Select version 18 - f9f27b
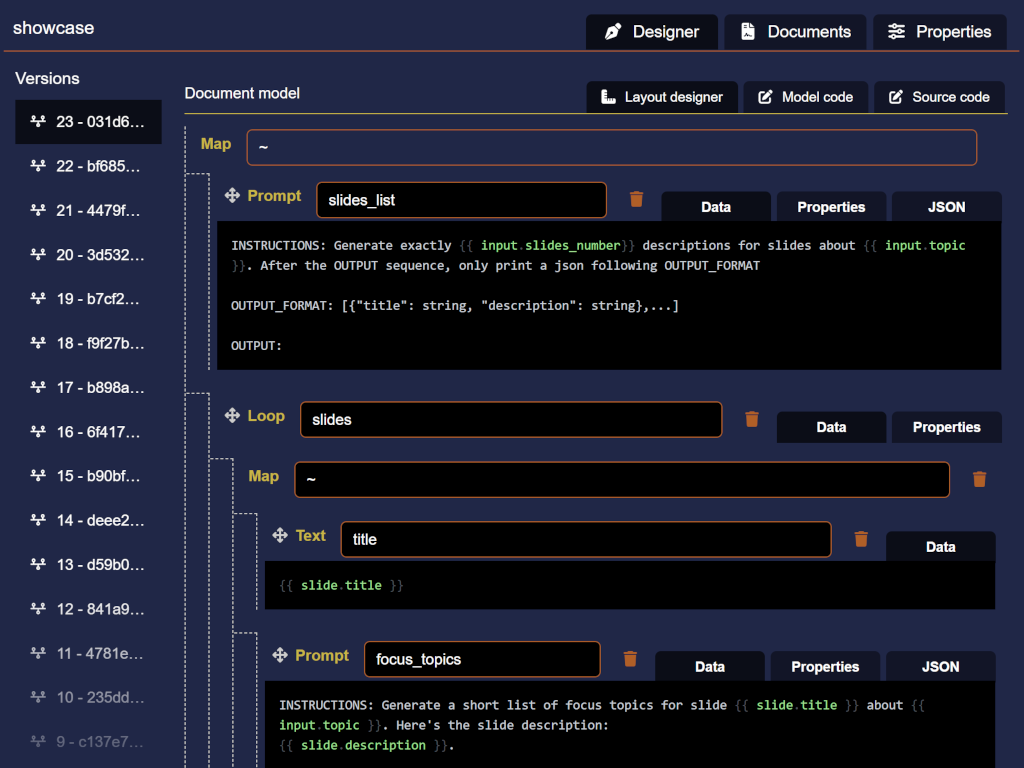 tap(88, 343)
